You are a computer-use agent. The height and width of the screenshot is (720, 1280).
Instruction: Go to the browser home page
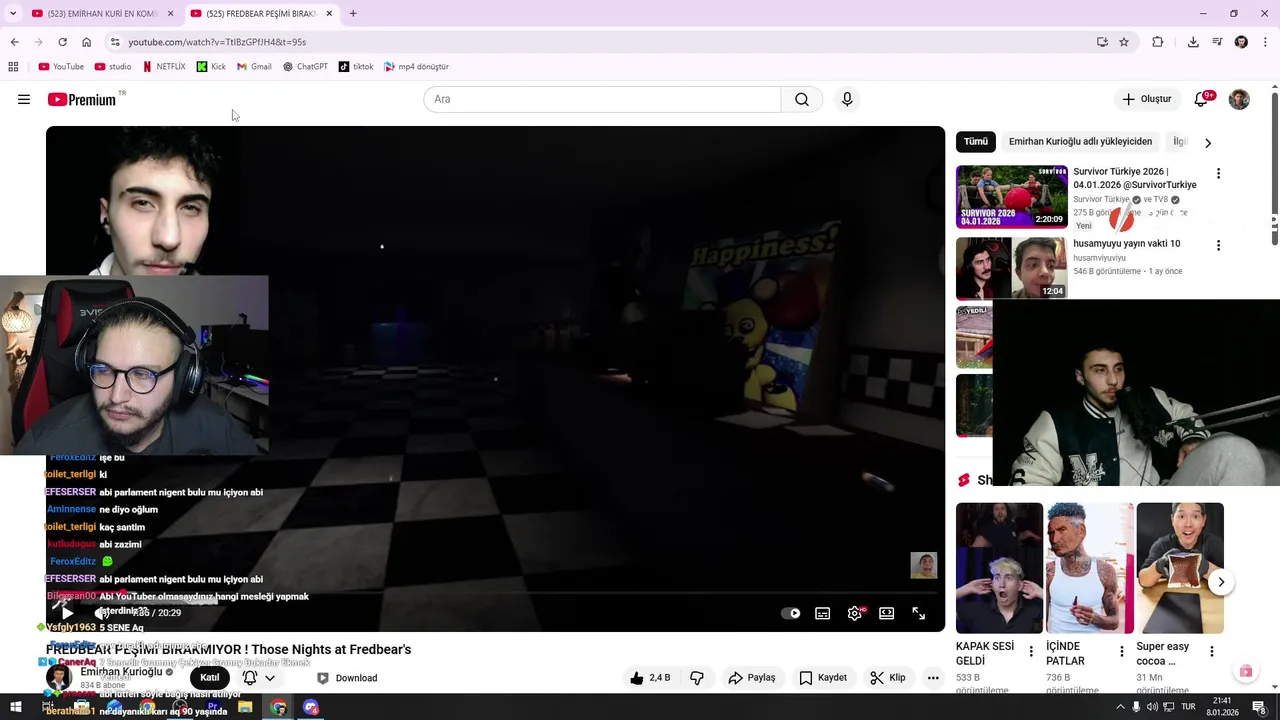86,42
